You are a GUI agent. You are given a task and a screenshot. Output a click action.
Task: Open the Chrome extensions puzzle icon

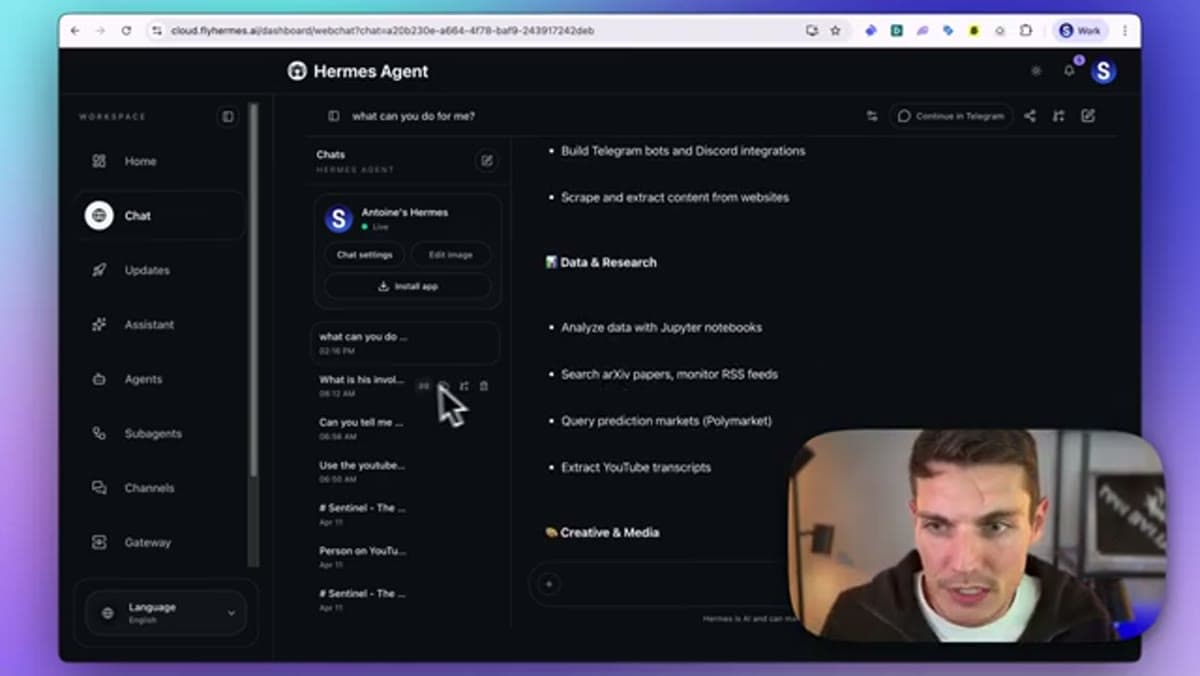(1025, 31)
